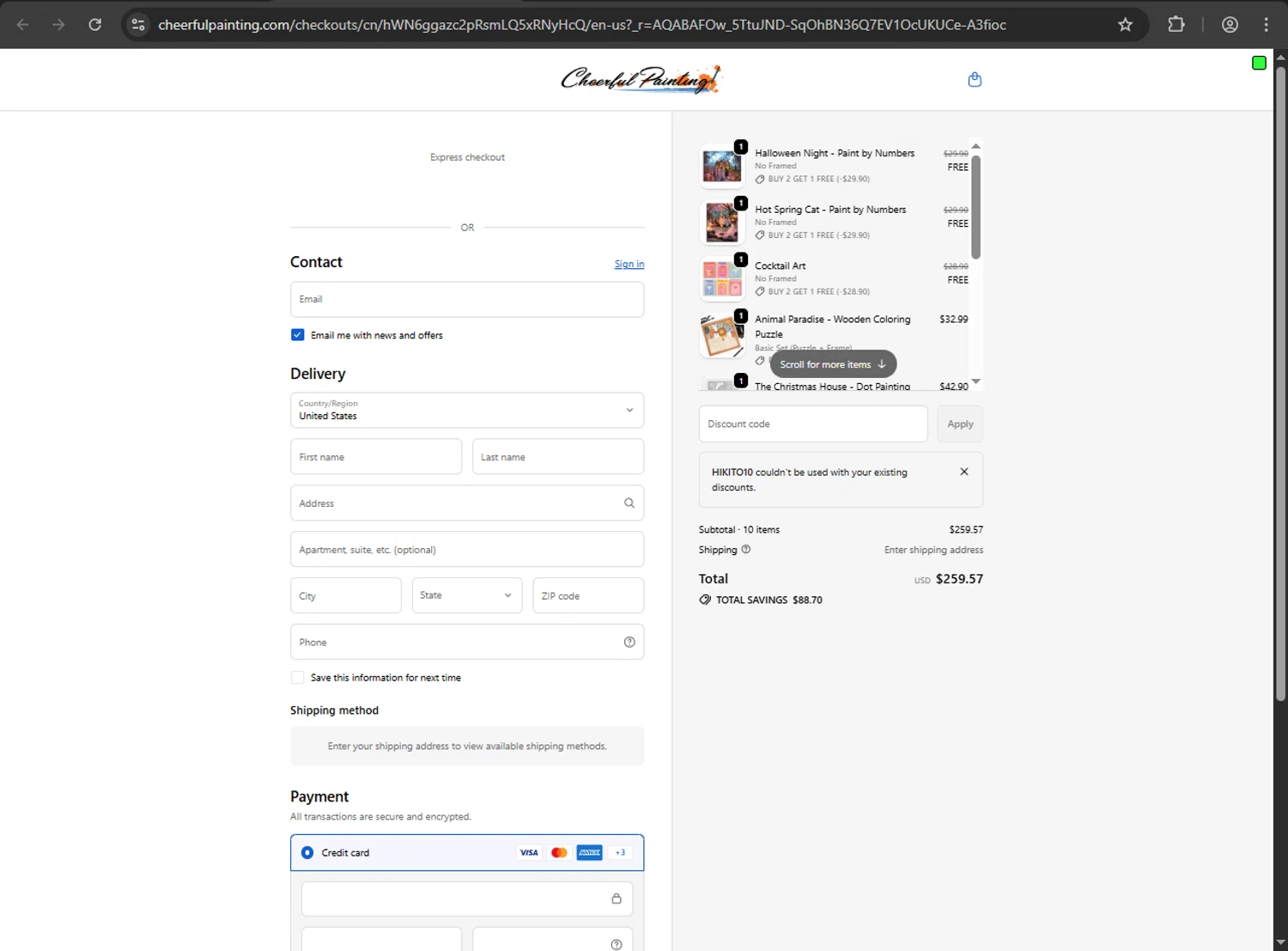The height and width of the screenshot is (951, 1288).
Task: Click the green extension square indicator
Action: pos(1259,63)
